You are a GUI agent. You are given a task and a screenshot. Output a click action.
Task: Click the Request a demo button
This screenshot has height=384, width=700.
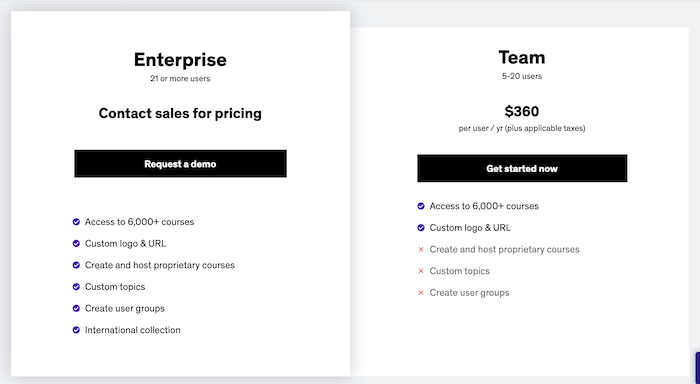pos(180,164)
